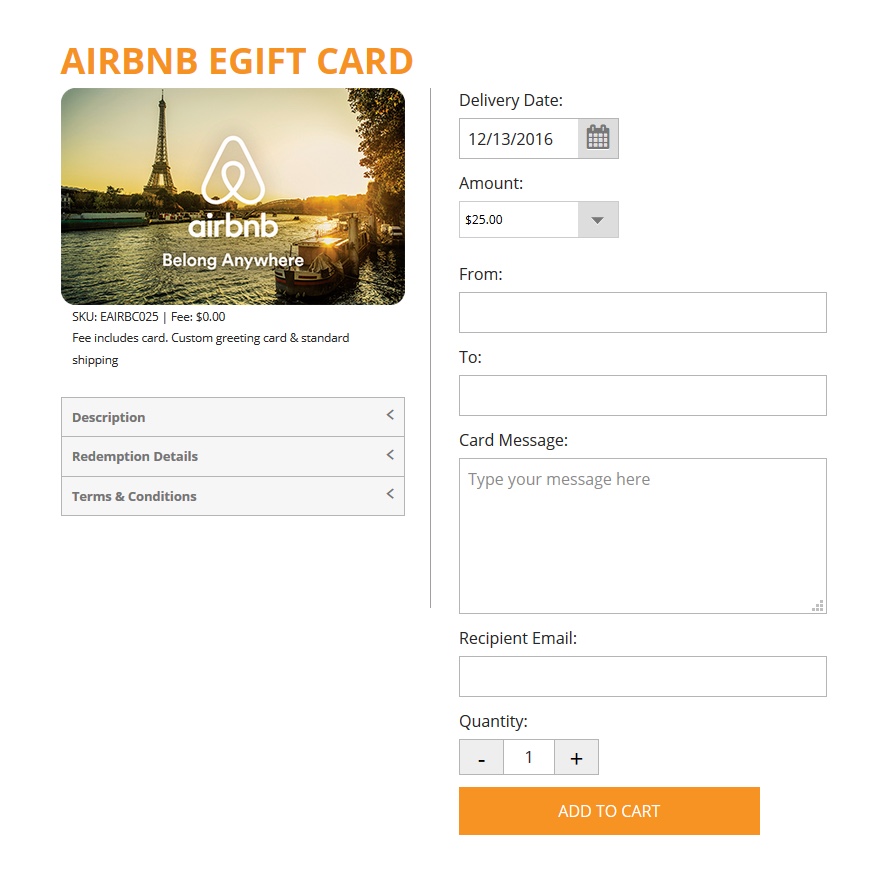
Task: Click the minus icon to decrease quantity
Action: 481,757
